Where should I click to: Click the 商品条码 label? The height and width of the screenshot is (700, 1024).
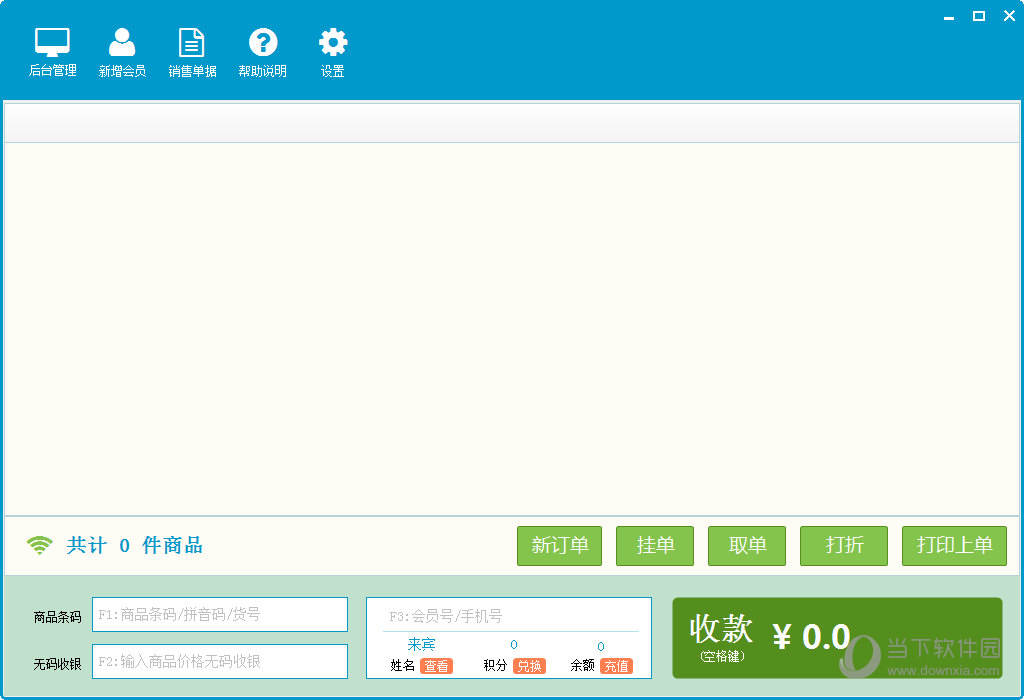57,617
